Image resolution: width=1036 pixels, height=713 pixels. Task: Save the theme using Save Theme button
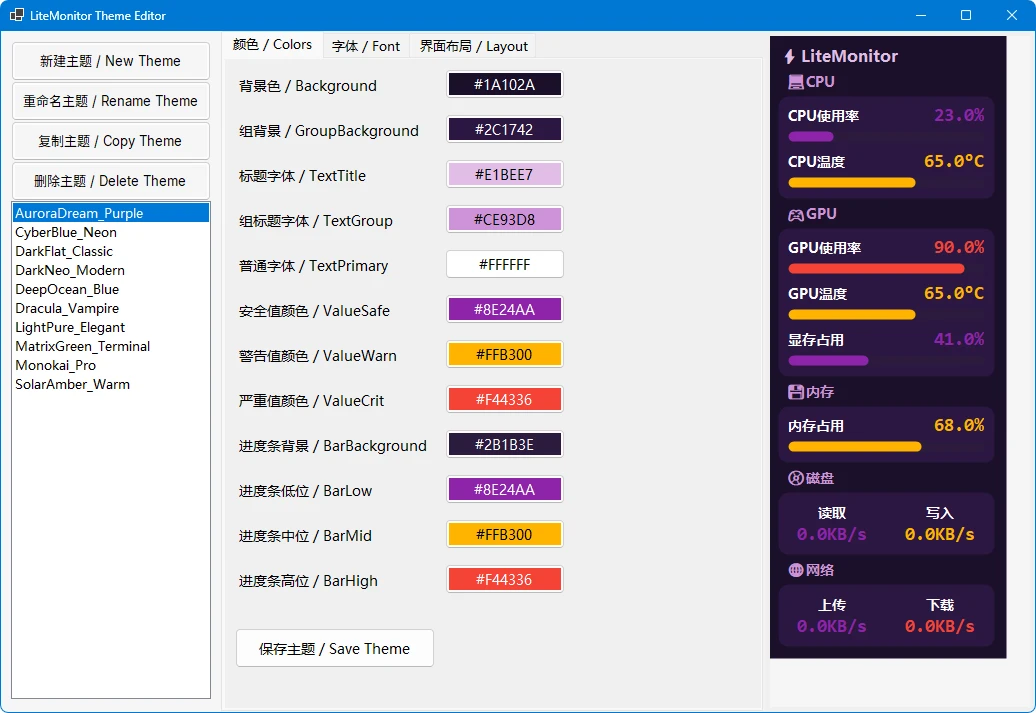pos(334,648)
